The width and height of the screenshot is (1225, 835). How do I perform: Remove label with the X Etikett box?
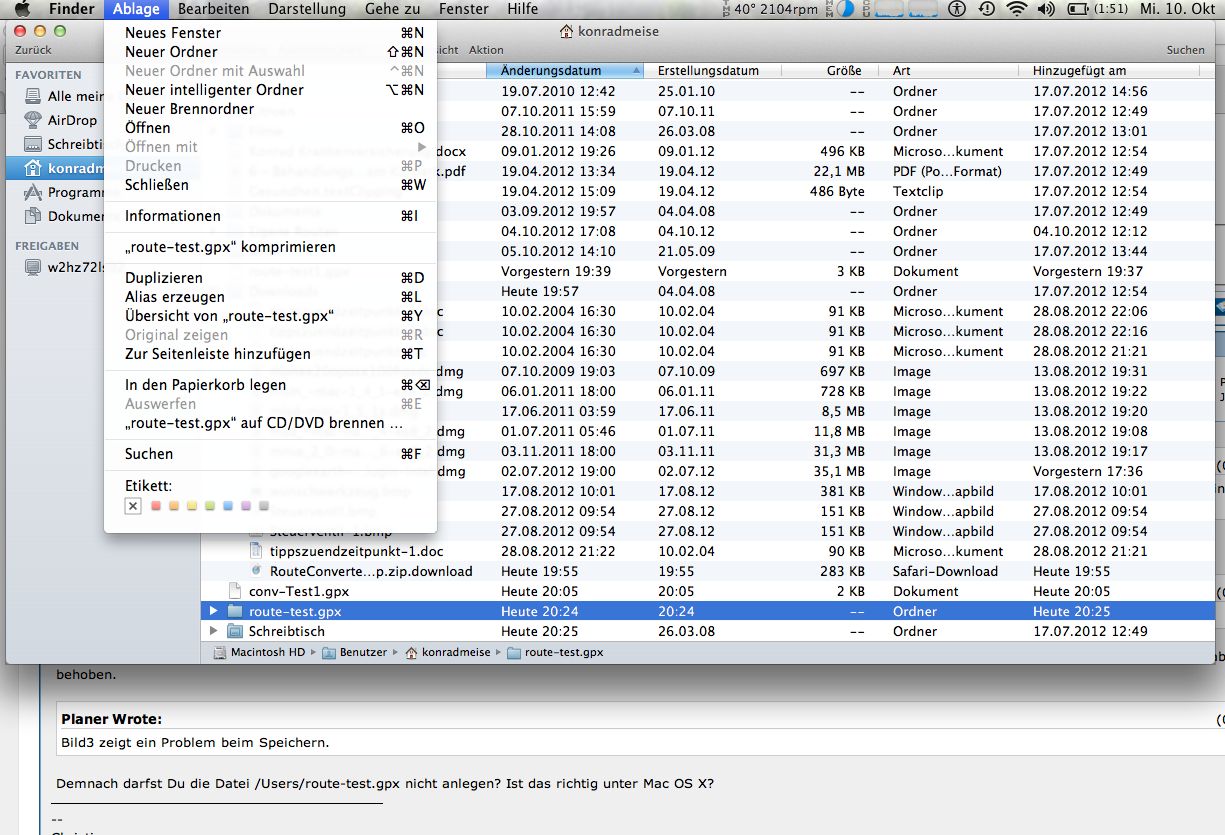point(133,506)
